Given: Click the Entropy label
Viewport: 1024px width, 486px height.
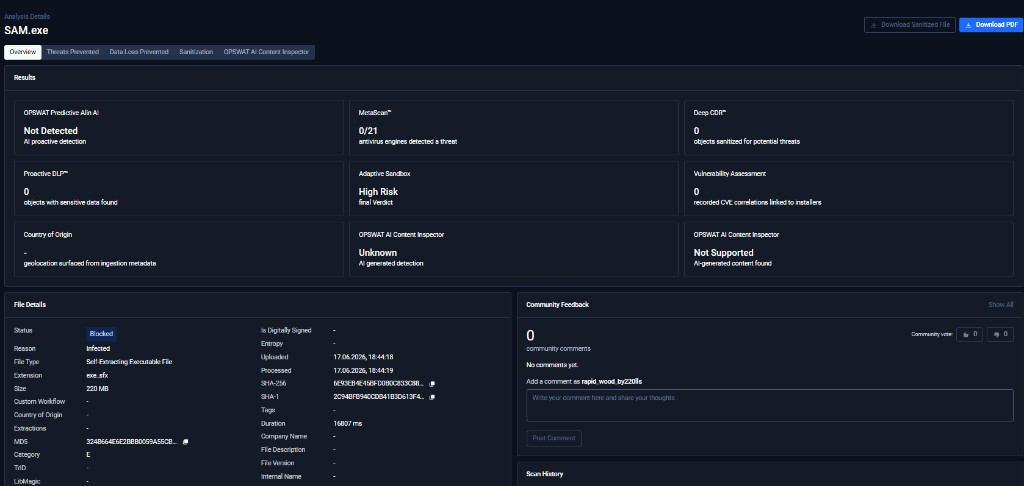Looking at the screenshot, I should [x=274, y=344].
